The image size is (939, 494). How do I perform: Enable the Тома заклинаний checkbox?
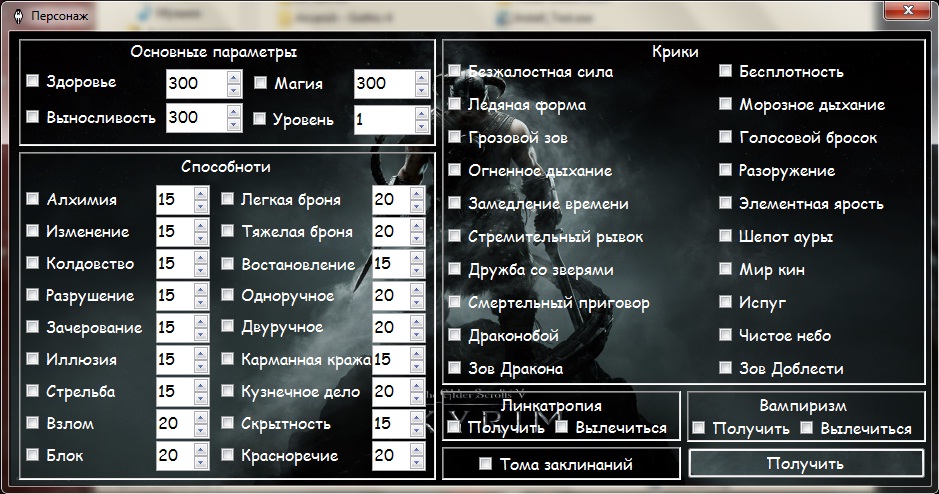(486, 463)
